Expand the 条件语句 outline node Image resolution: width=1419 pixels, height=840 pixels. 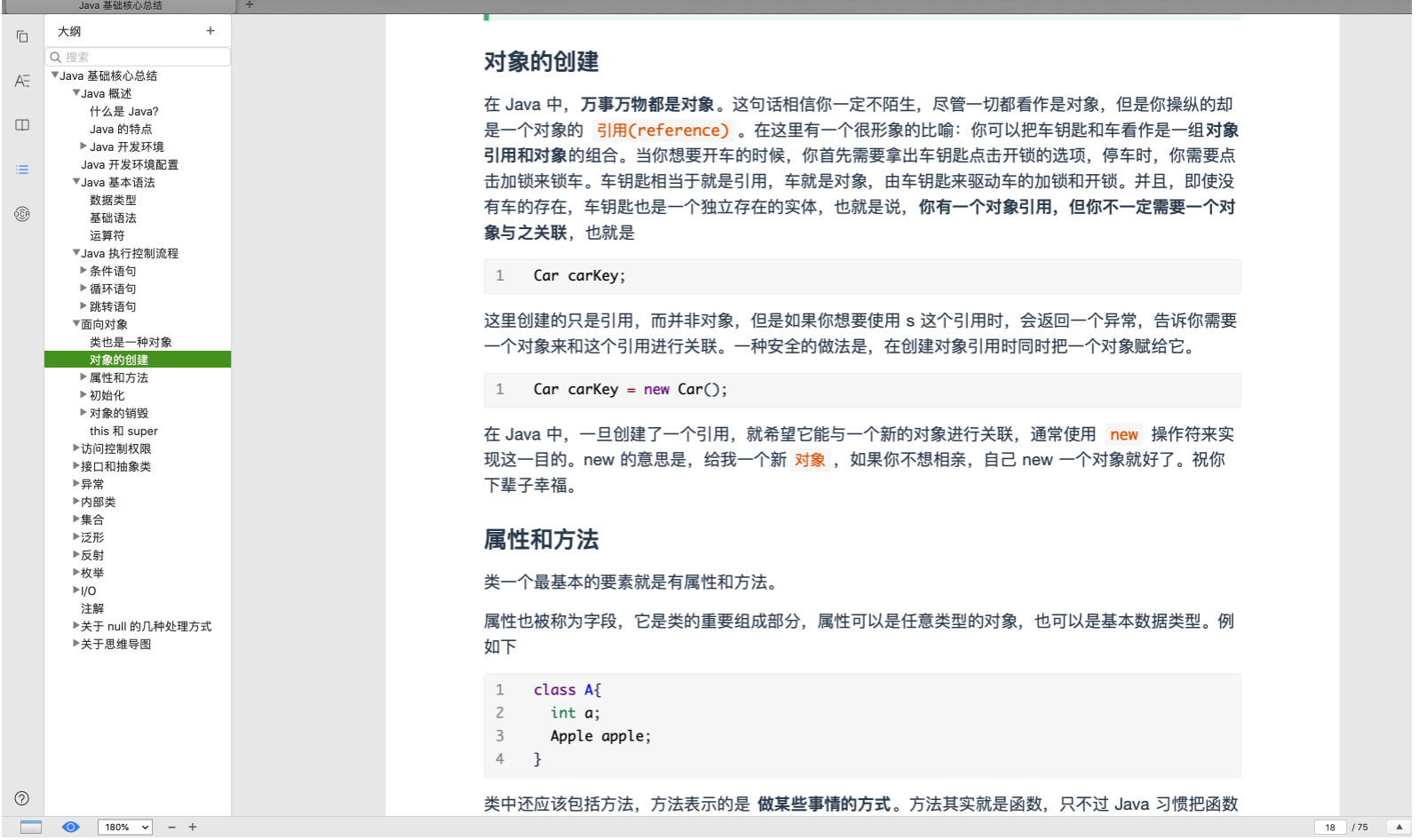pyautogui.click(x=83, y=270)
